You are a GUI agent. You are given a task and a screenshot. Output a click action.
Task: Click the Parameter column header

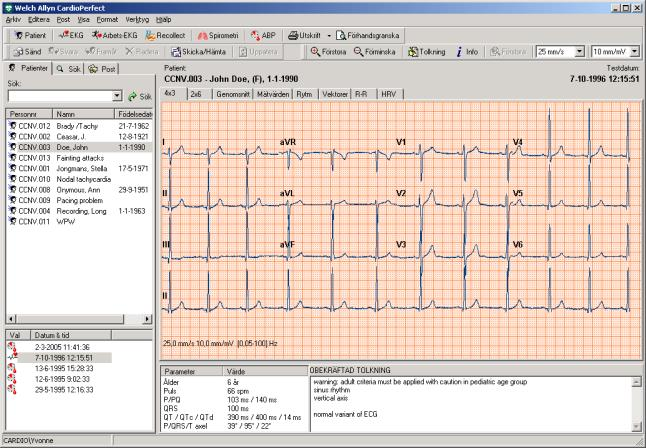(x=192, y=371)
